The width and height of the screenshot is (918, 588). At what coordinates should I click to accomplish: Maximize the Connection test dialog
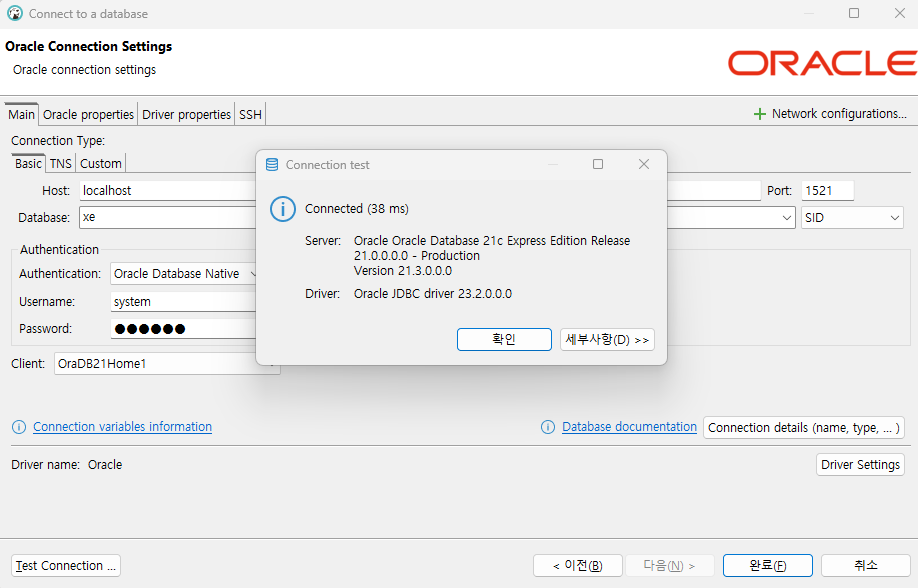598,164
